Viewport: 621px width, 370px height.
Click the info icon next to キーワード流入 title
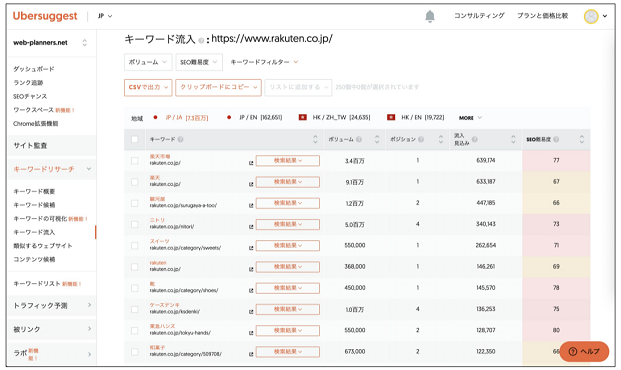click(x=201, y=40)
